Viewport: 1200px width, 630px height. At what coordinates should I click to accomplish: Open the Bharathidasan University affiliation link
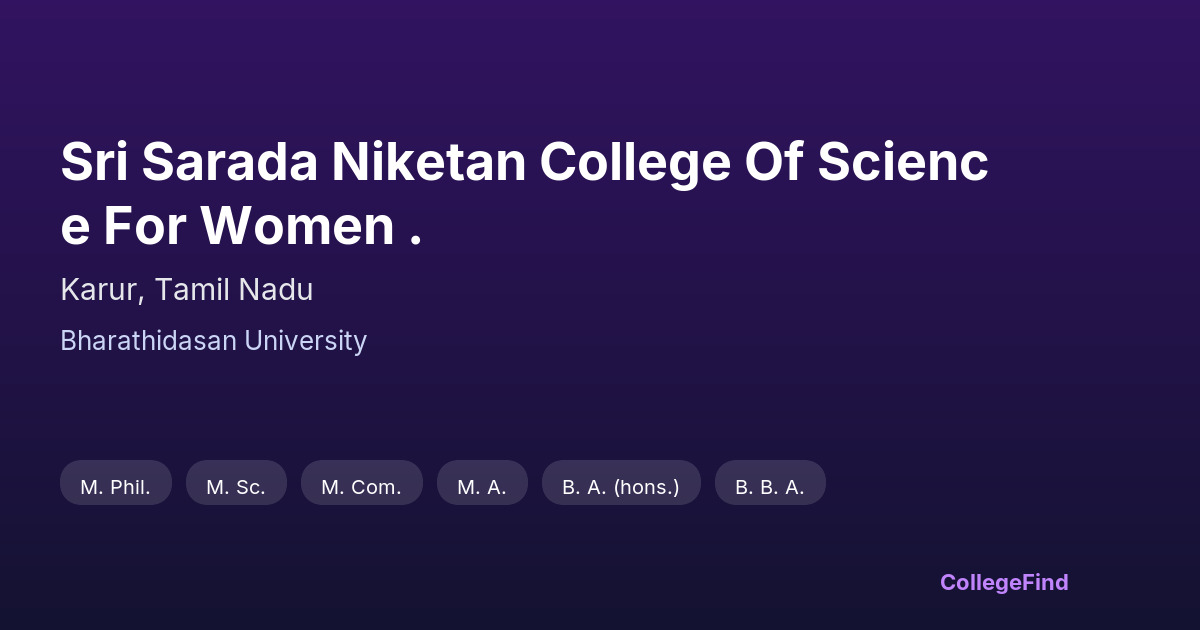213,341
